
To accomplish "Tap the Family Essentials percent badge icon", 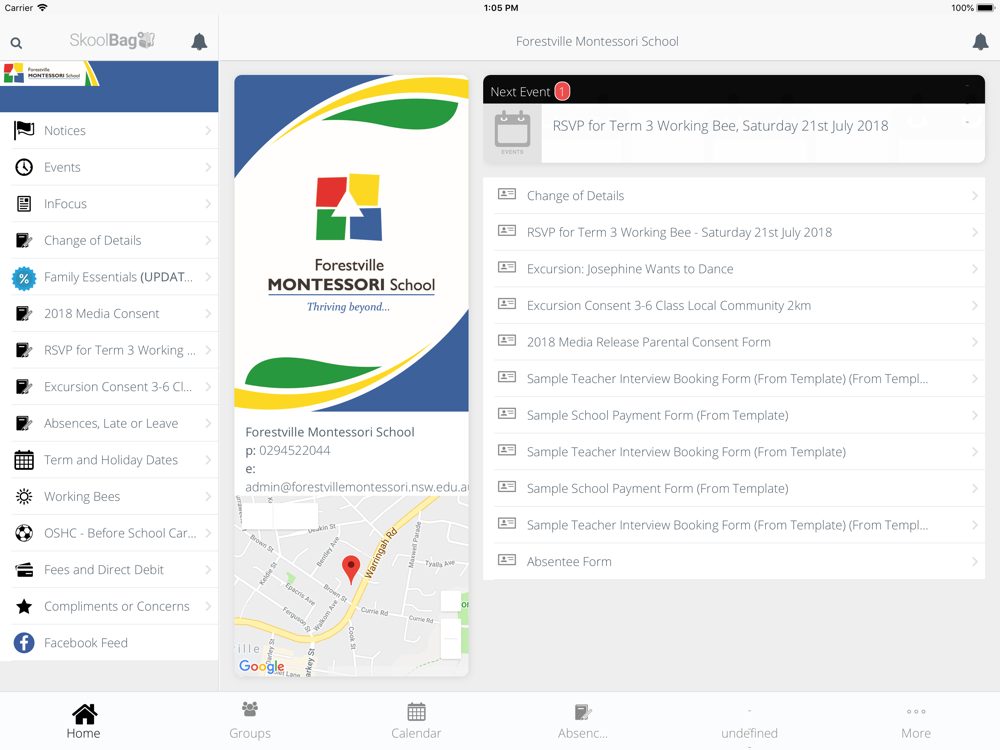I will coord(24,277).
